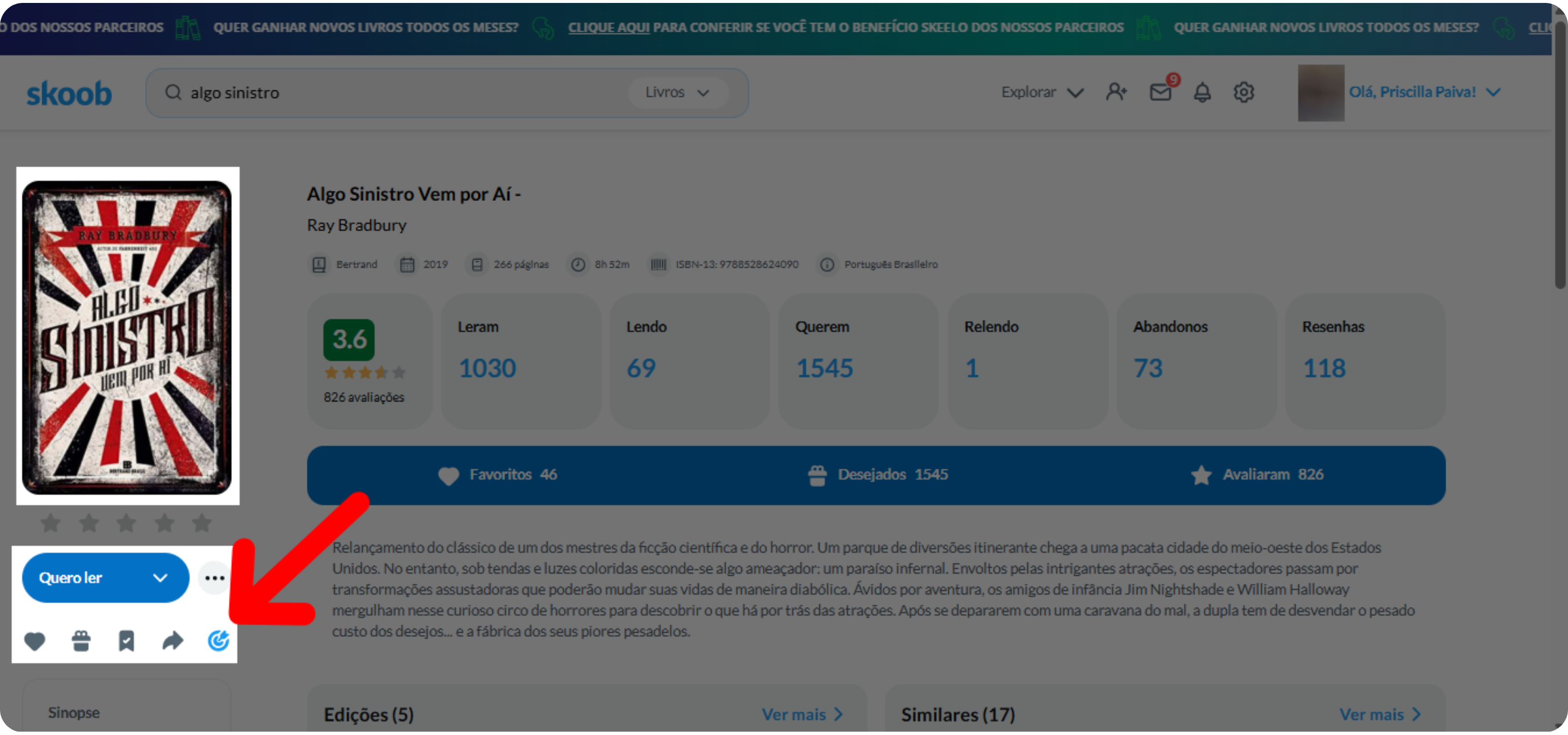Select Avaliaram 826 in blue bar
1568x735 pixels.
point(1257,475)
